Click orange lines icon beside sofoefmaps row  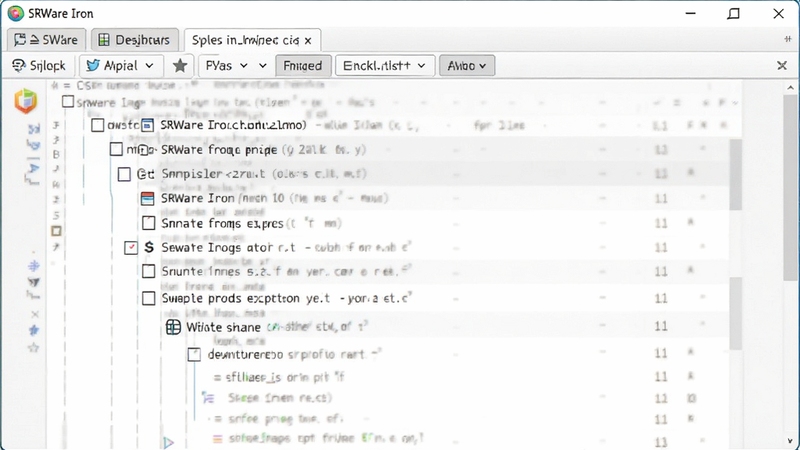pos(217,439)
